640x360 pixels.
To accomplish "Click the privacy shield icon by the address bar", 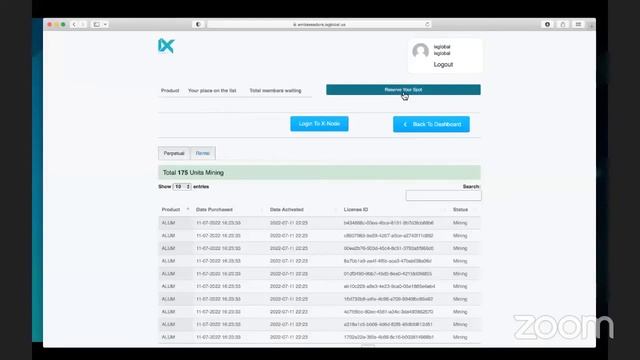I will coord(198,24).
